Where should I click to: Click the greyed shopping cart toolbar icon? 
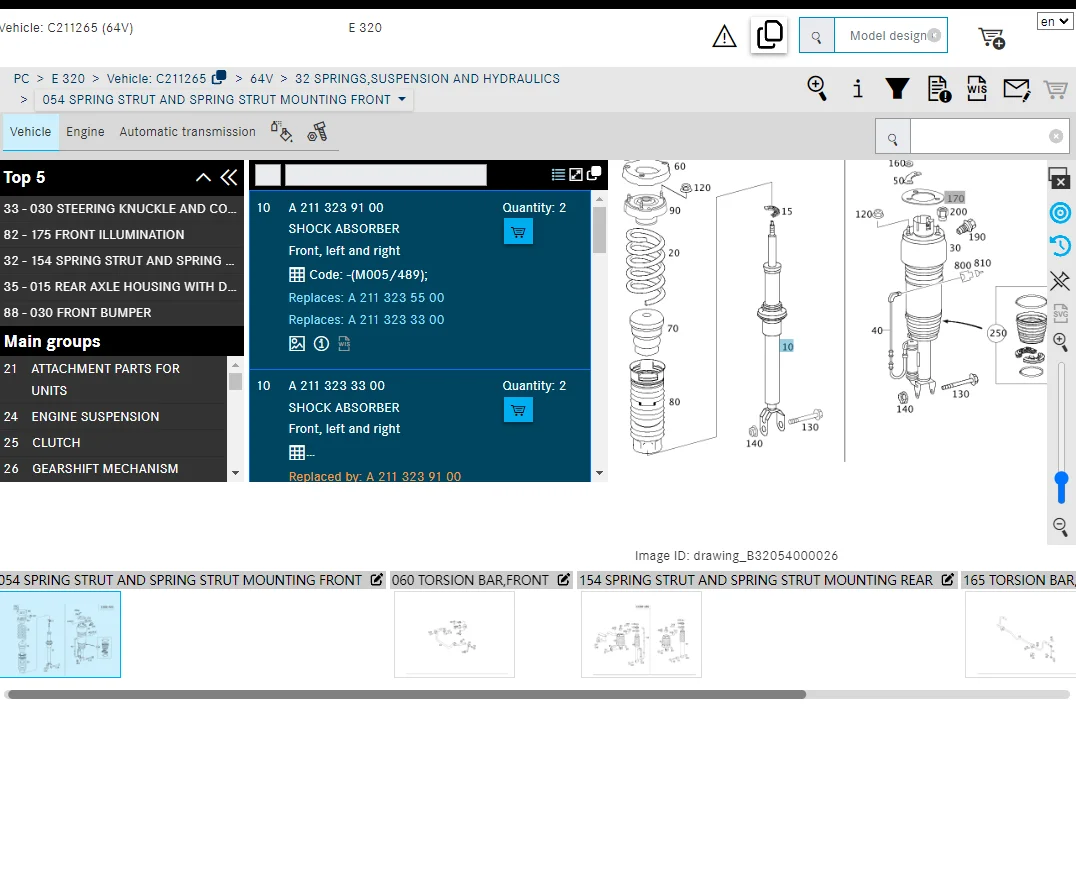pyautogui.click(x=1055, y=89)
